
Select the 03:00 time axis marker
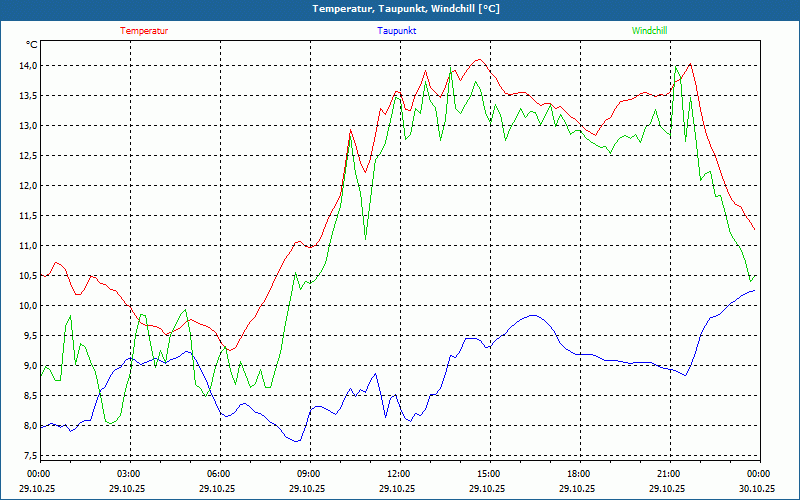click(129, 473)
